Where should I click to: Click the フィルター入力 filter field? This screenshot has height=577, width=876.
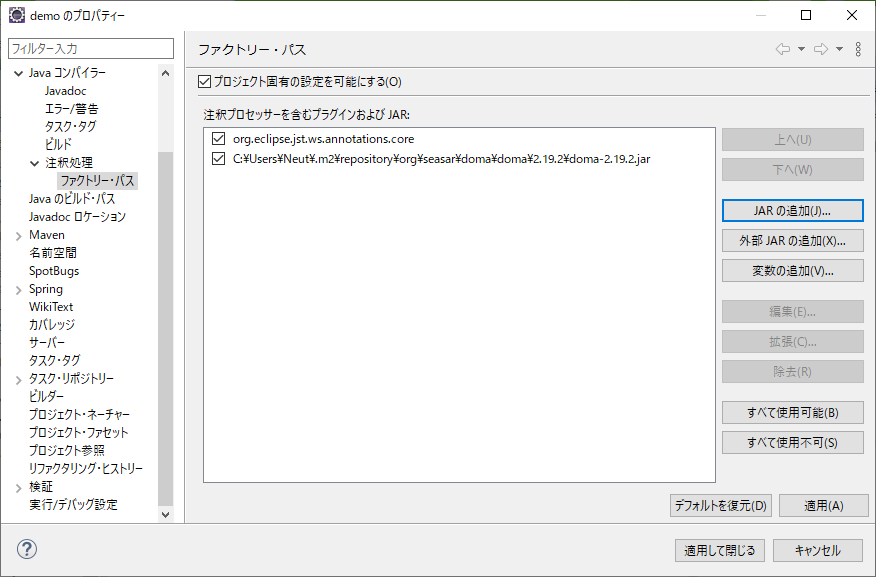(x=90, y=47)
